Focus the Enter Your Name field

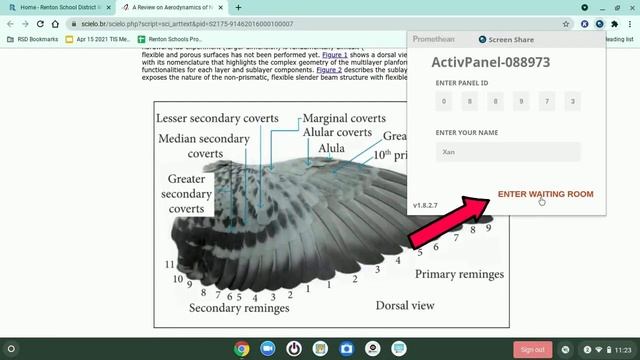pos(508,152)
